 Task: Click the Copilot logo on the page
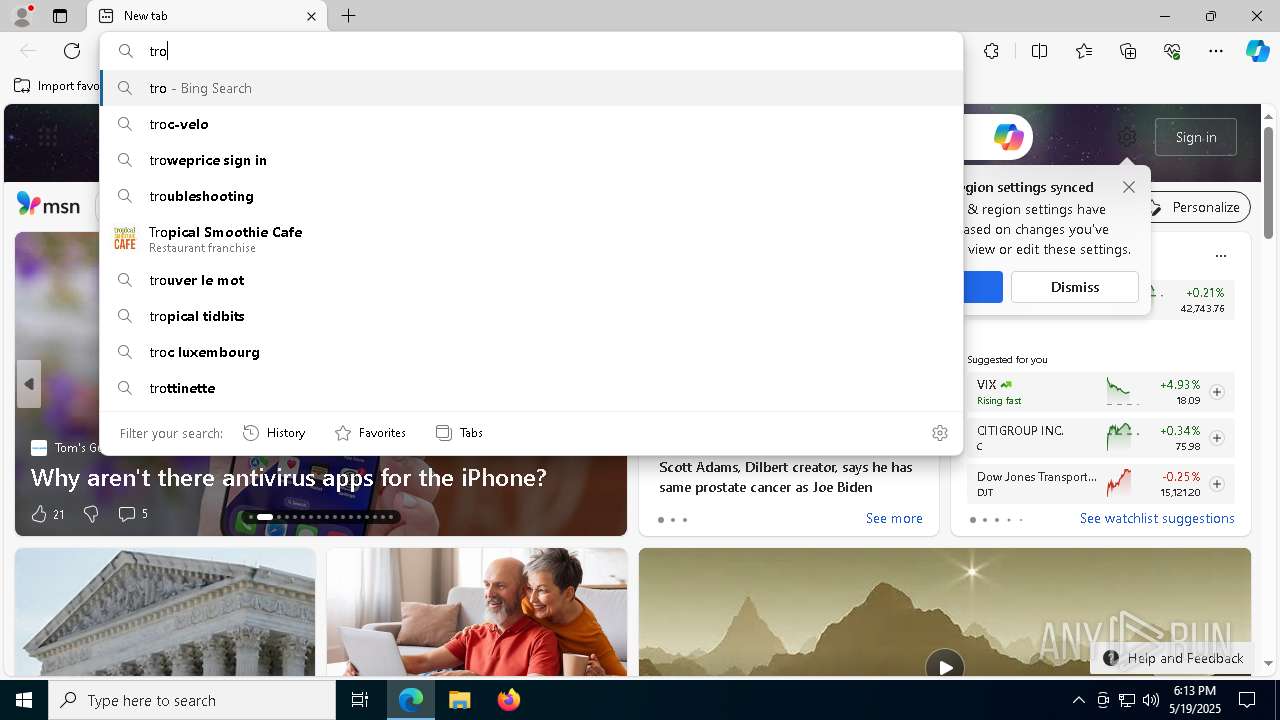click(x=1008, y=137)
